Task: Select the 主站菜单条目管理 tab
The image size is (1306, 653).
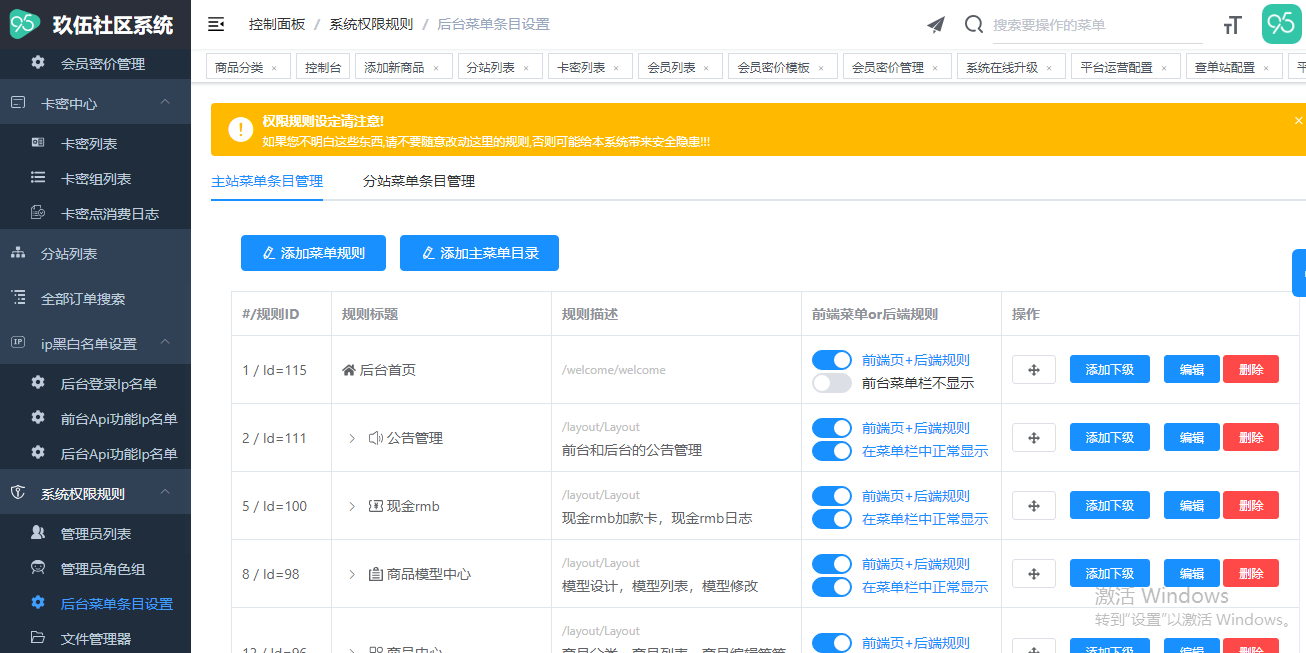Action: [267, 181]
